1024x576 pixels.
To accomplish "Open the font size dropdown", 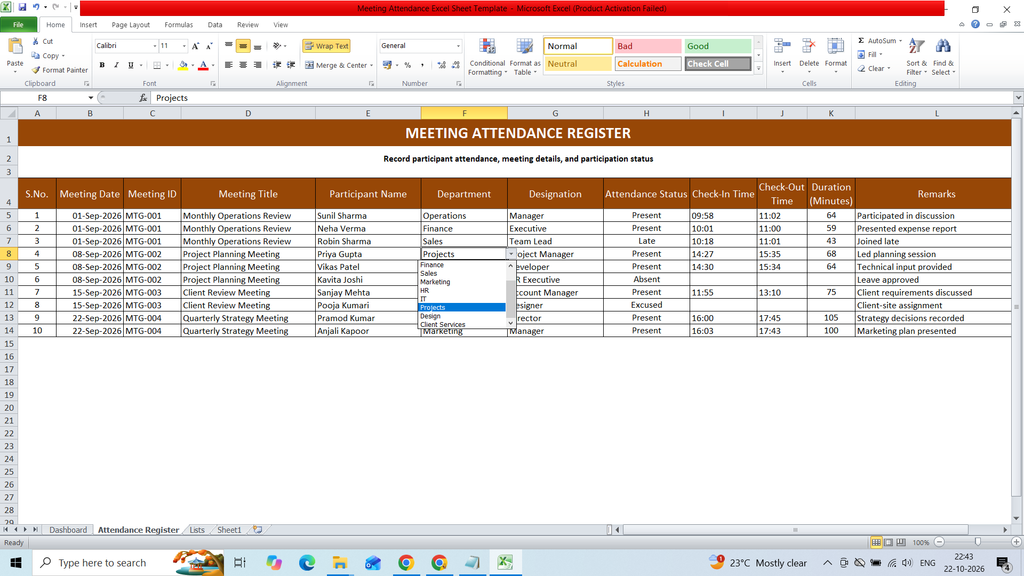I will tap(184, 46).
